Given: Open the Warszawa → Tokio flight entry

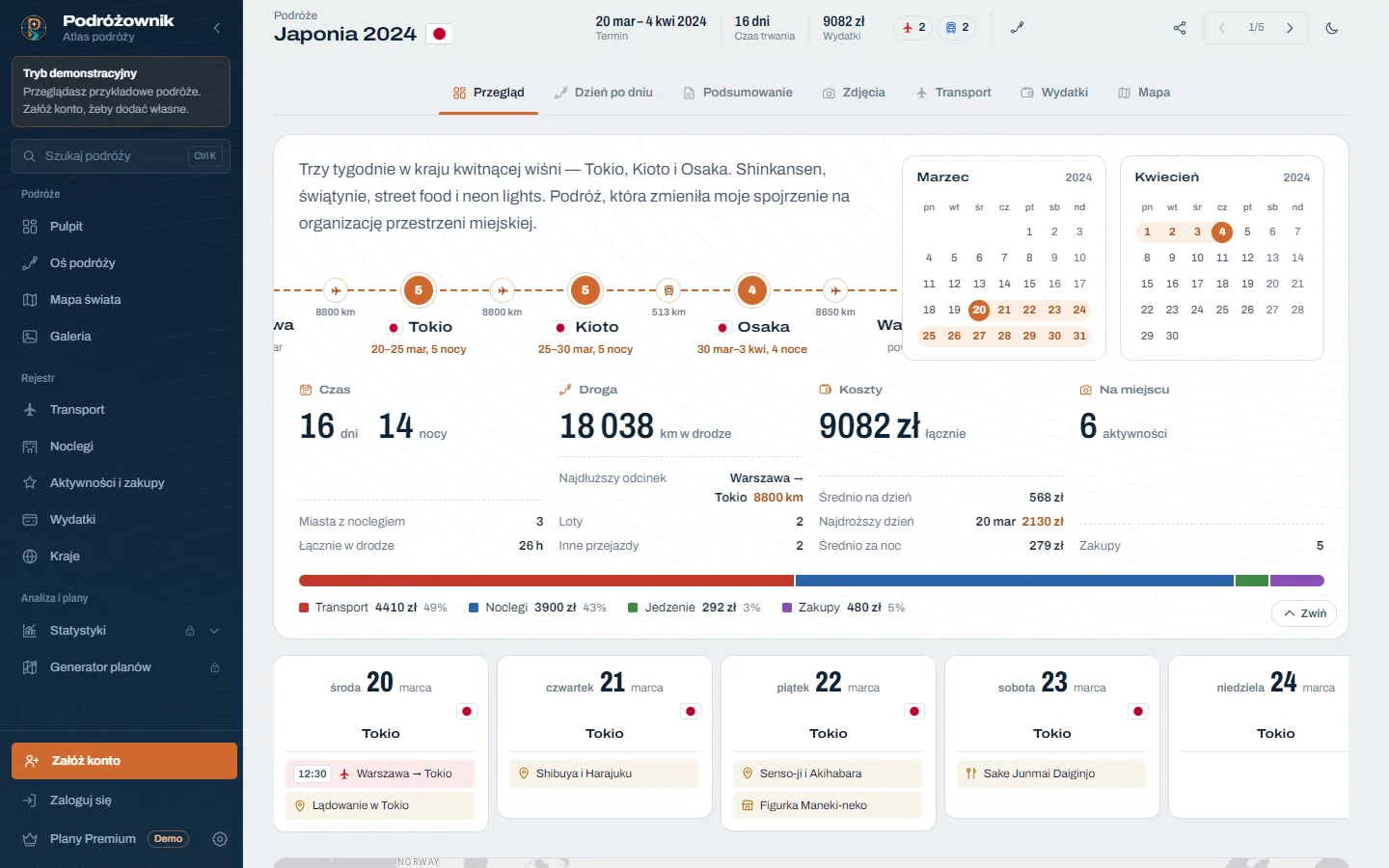Looking at the screenshot, I should 381,773.
